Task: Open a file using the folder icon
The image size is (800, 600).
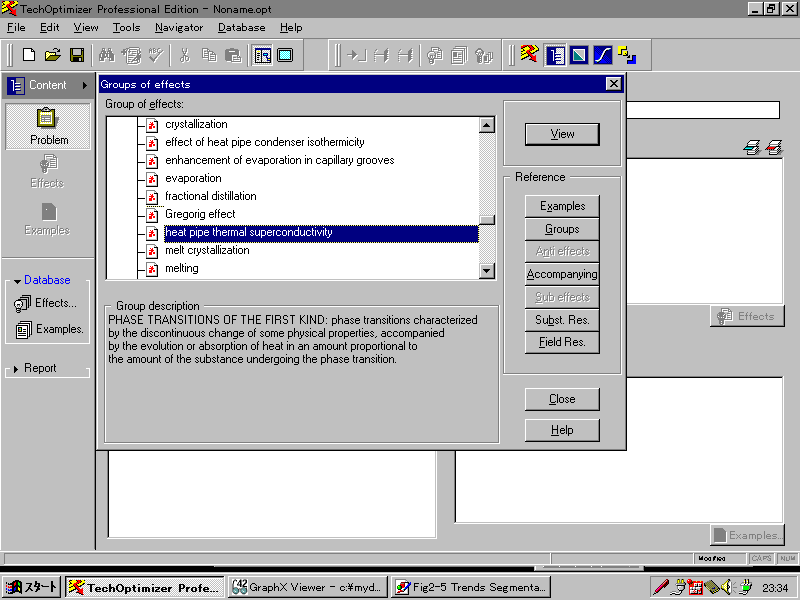Action: pos(53,55)
